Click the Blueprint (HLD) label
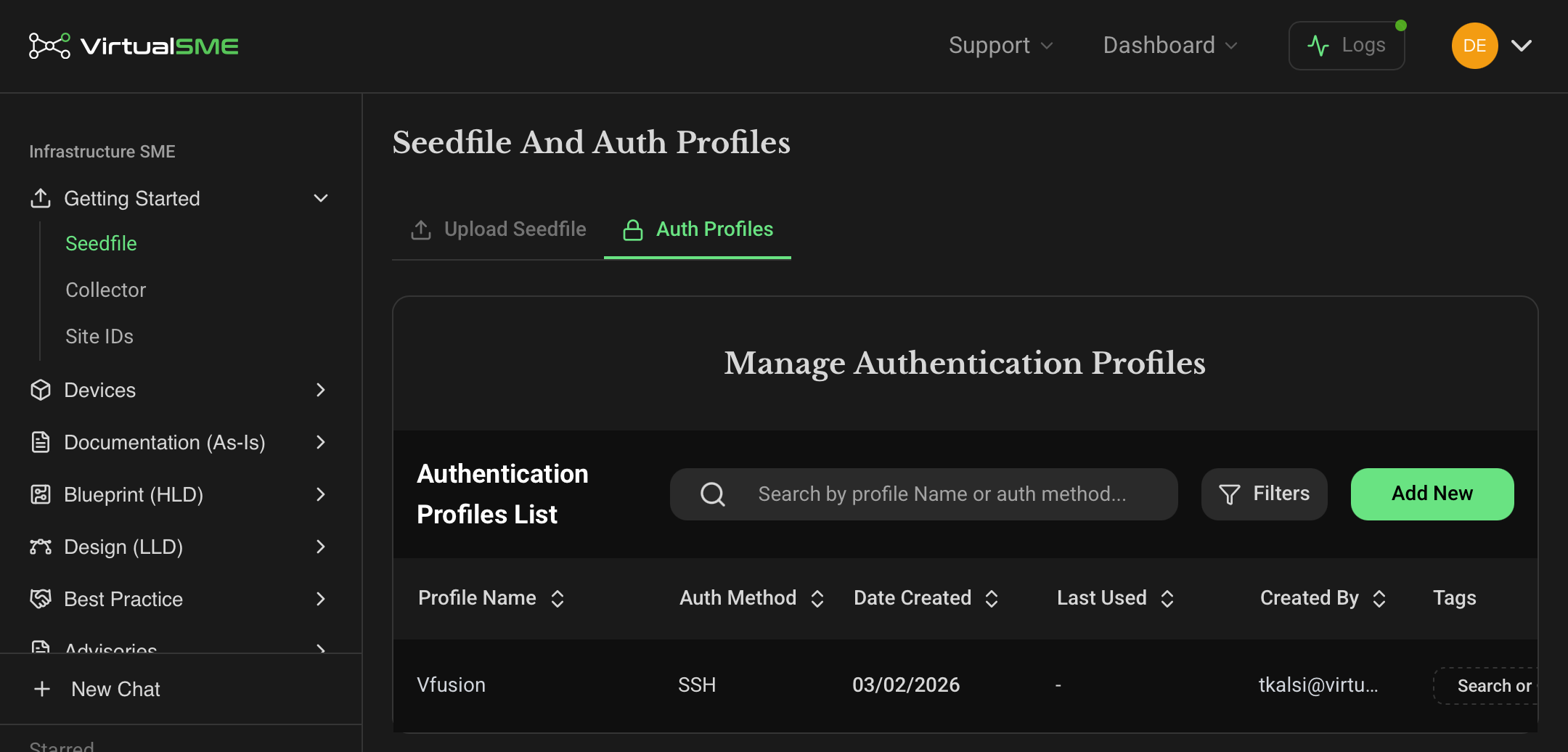The image size is (1568, 752). tap(134, 494)
